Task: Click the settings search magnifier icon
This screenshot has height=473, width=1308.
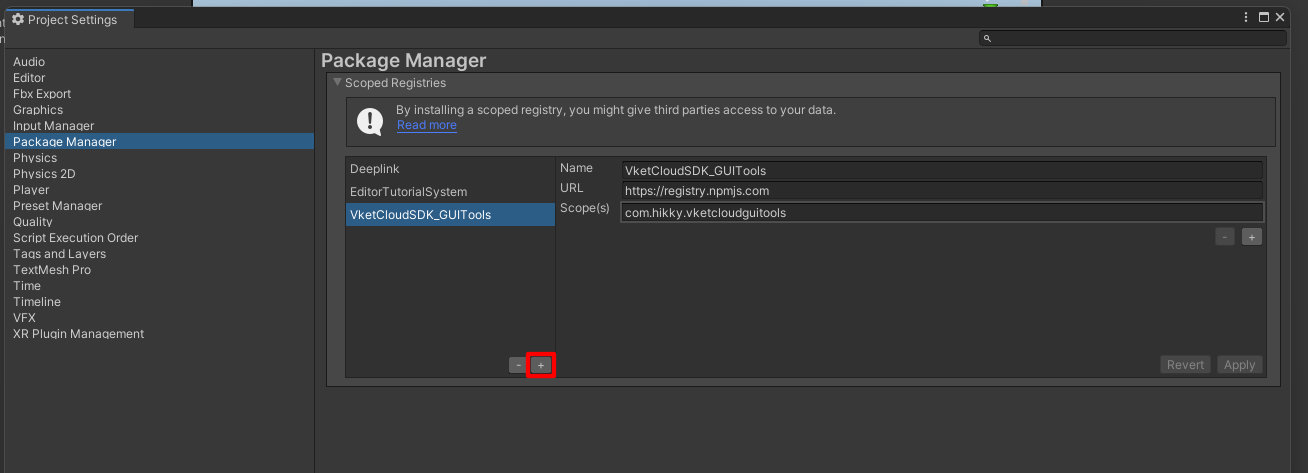Action: [x=987, y=38]
